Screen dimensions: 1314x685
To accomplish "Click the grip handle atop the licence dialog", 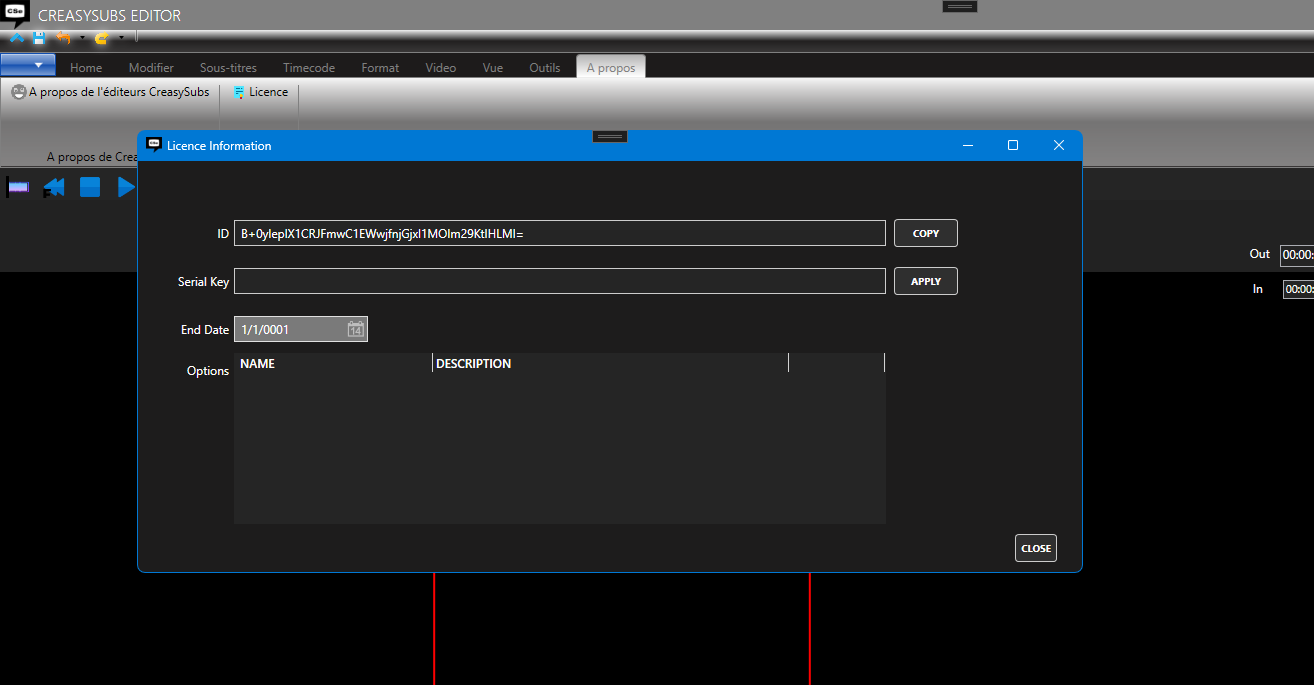I will (610, 136).
